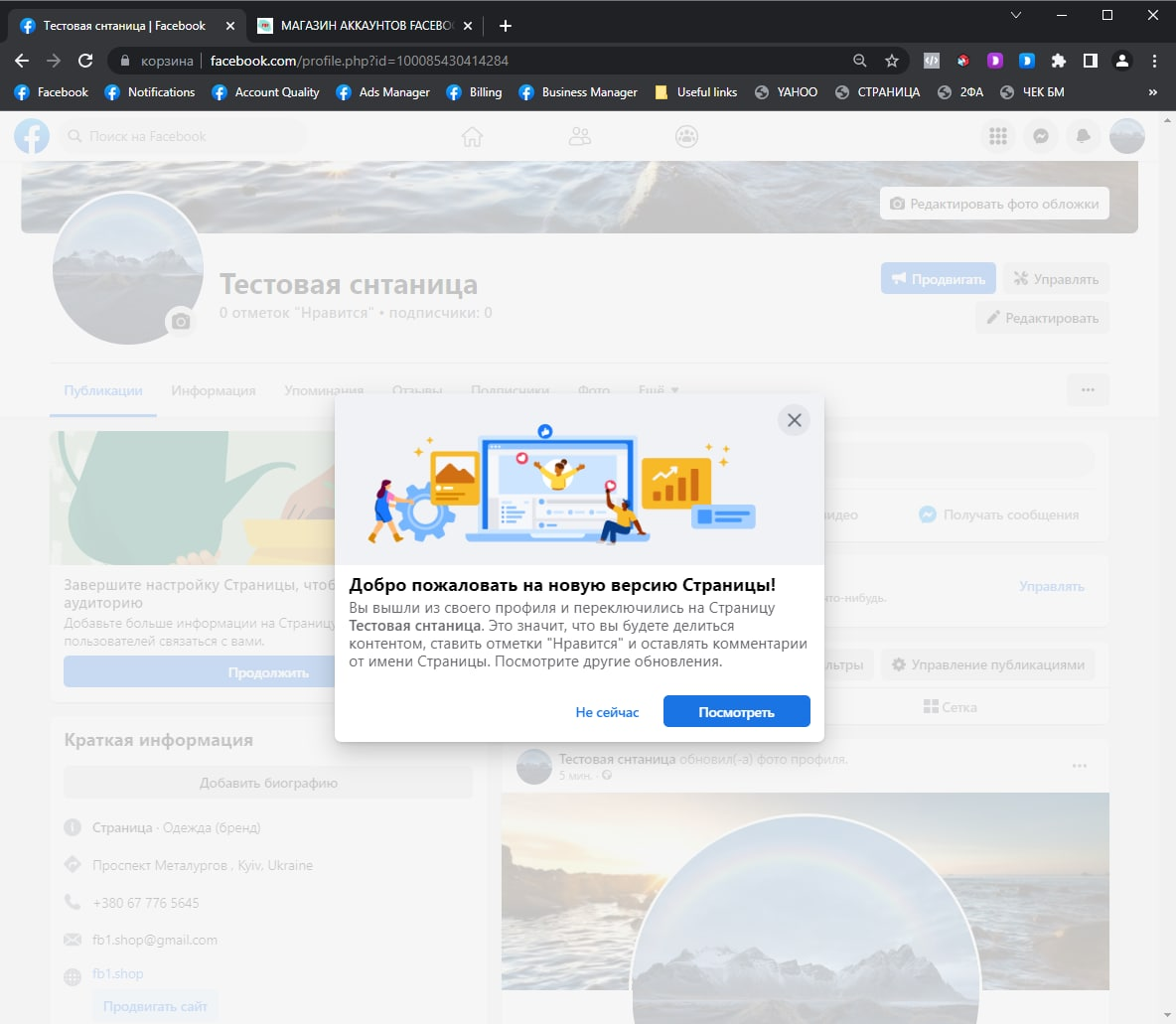This screenshot has width=1176, height=1024.
Task: Focus the Поиск на Facebook search field
Action: (x=183, y=136)
